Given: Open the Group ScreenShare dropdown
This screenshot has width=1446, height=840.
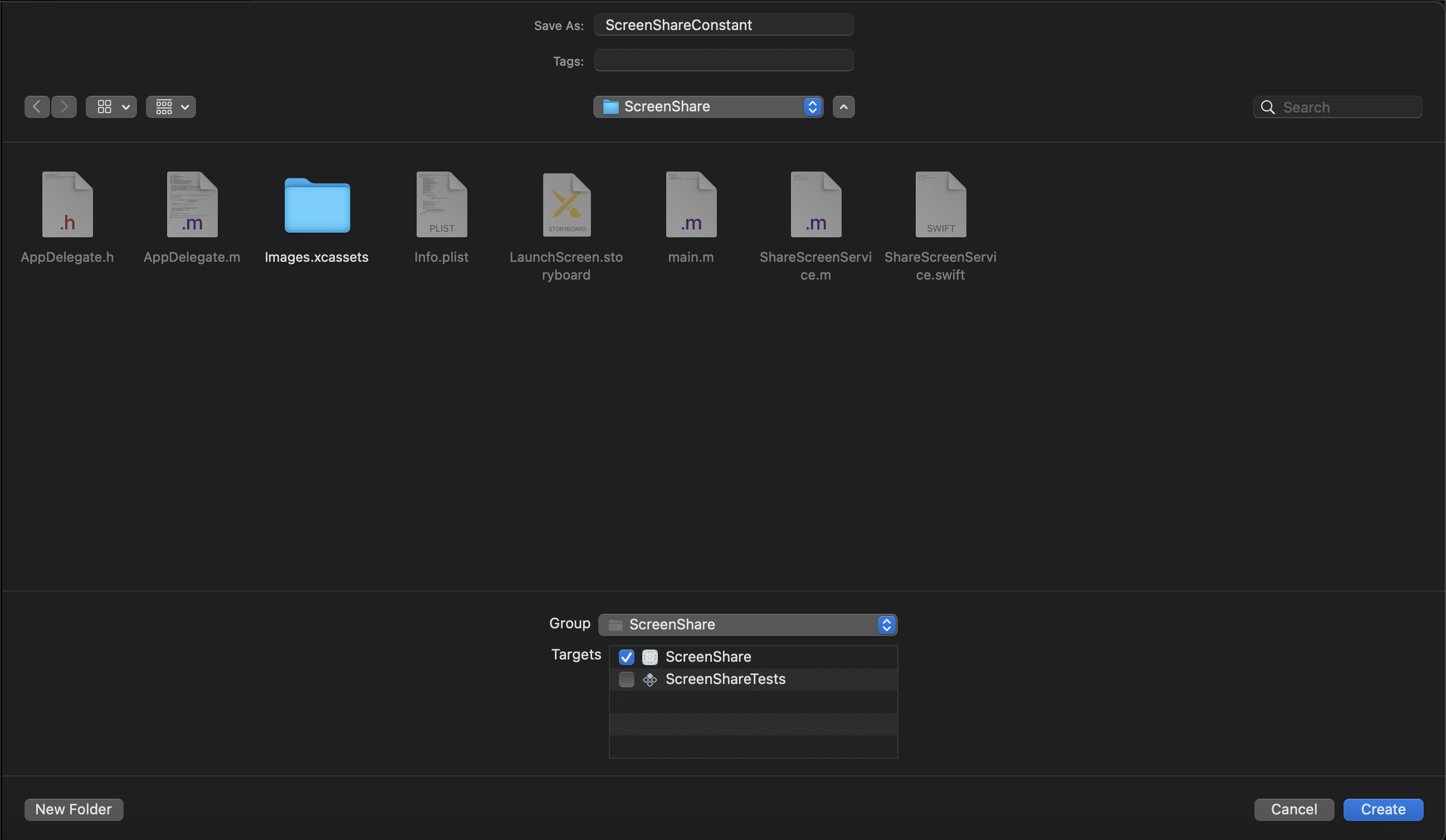Looking at the screenshot, I should 748,624.
